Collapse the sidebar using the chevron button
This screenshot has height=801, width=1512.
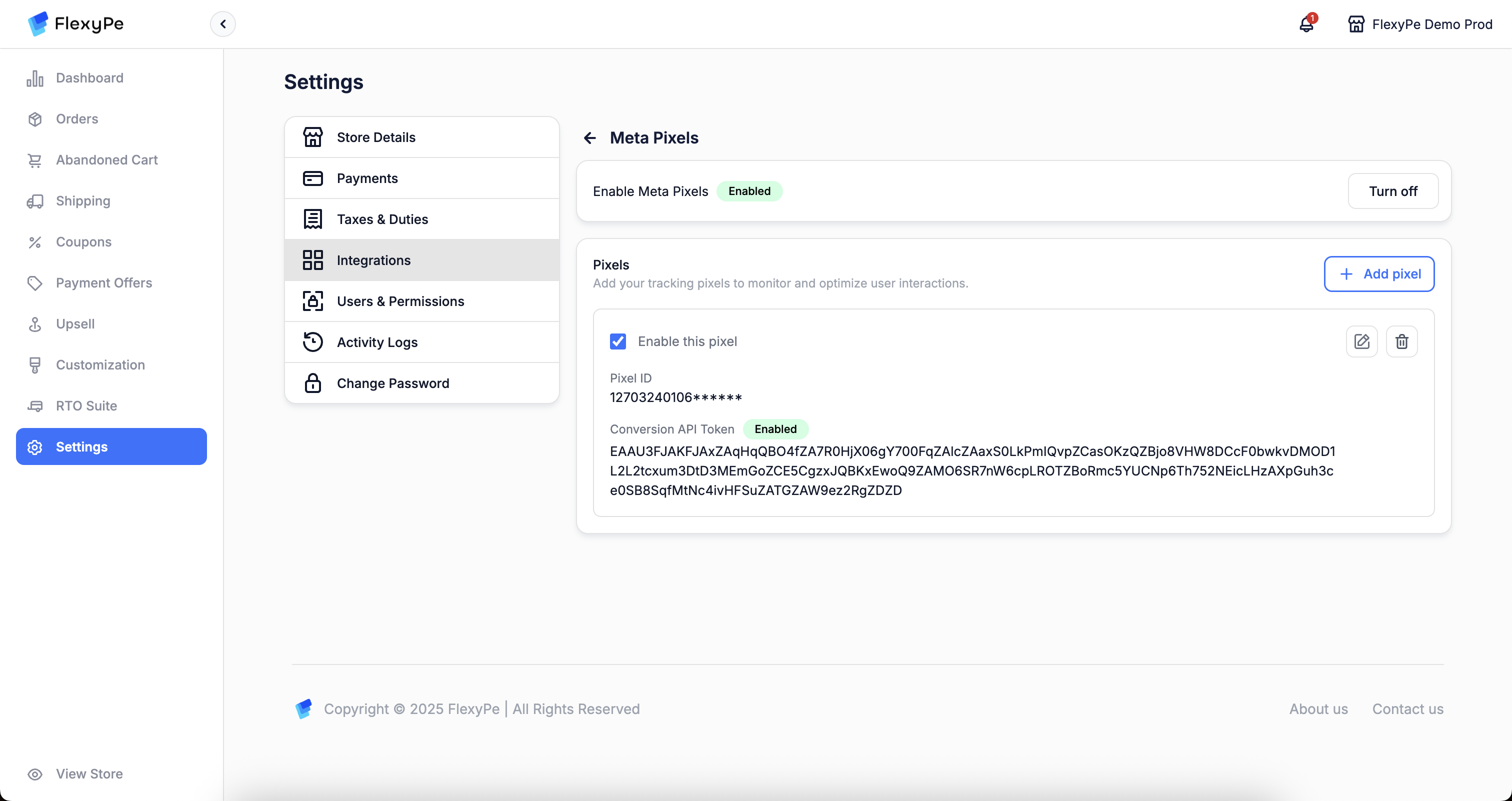pyautogui.click(x=222, y=24)
